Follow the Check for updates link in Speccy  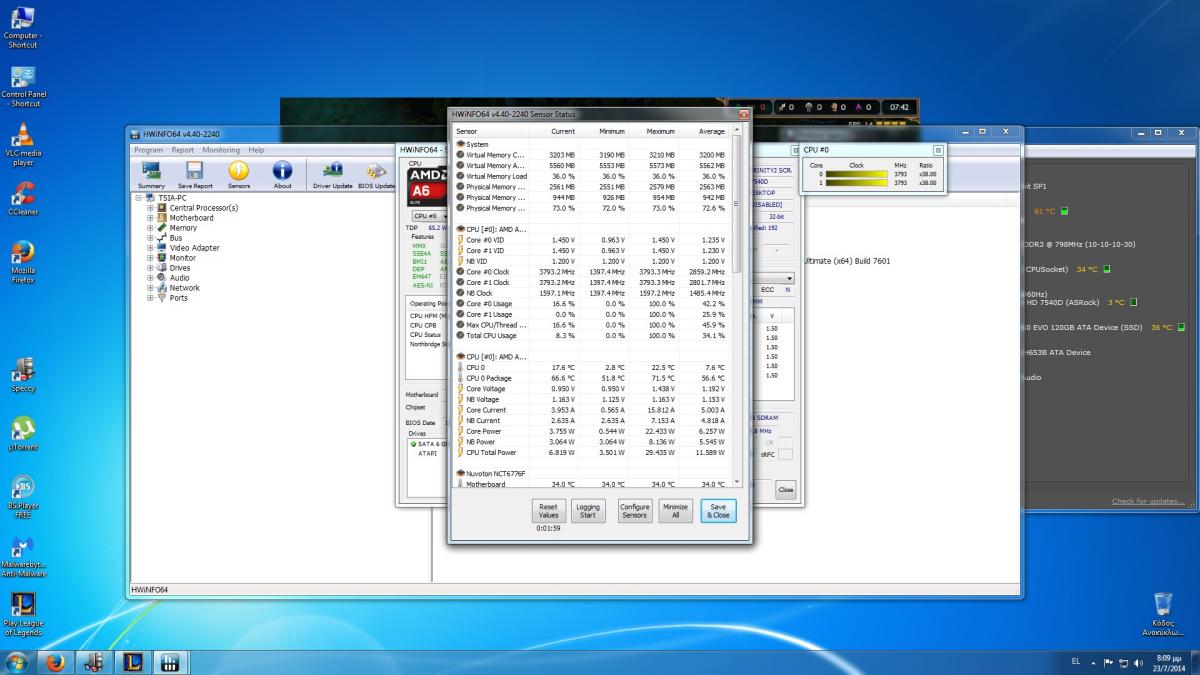click(1147, 501)
